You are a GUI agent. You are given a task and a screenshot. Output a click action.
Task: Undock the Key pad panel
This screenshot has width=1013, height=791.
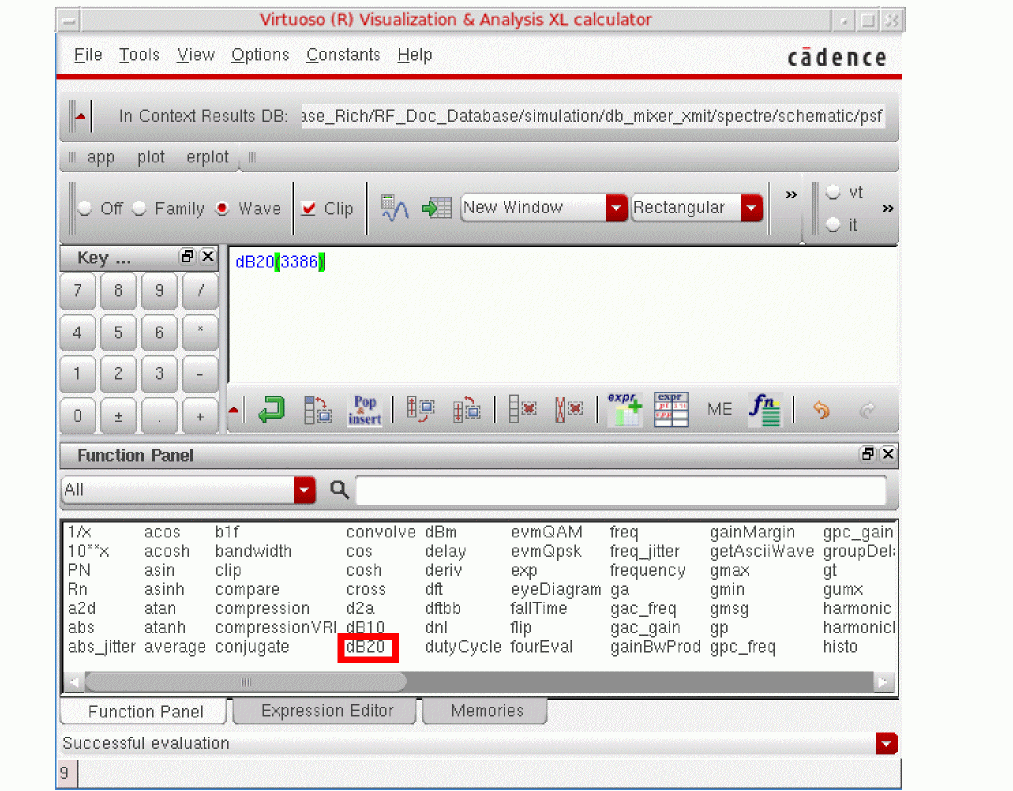point(187,257)
